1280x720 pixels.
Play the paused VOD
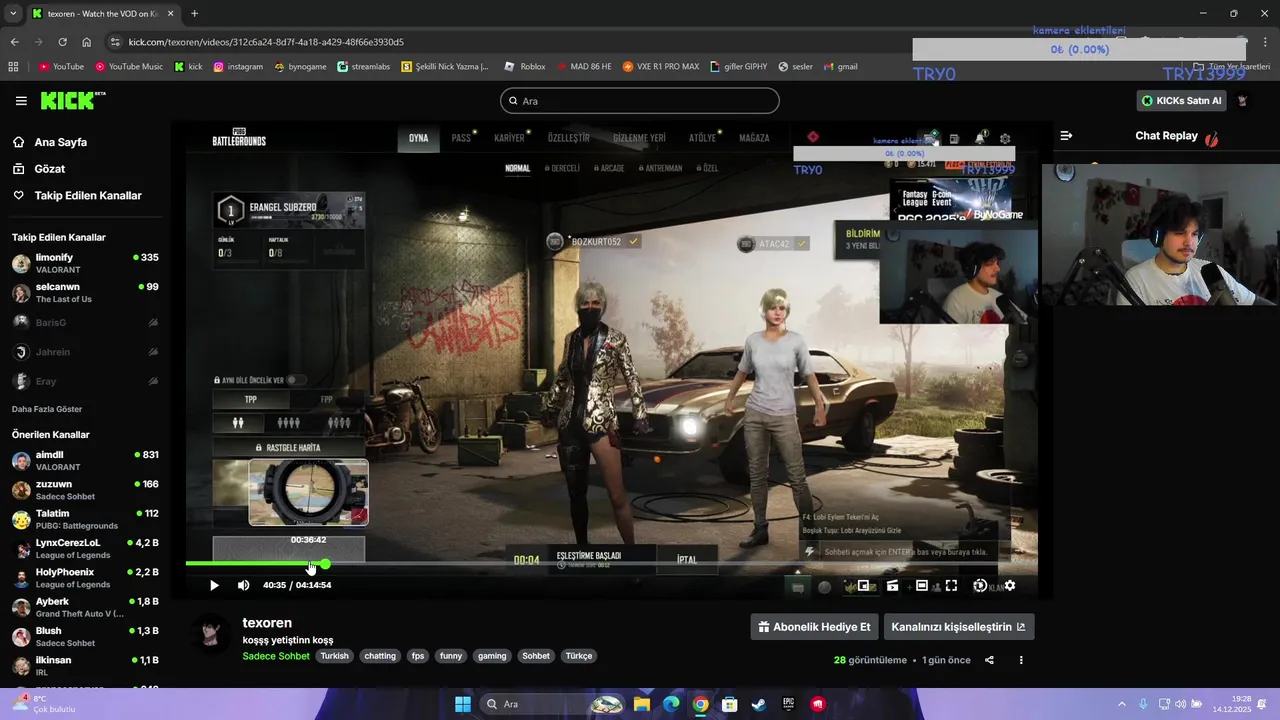[x=214, y=585]
